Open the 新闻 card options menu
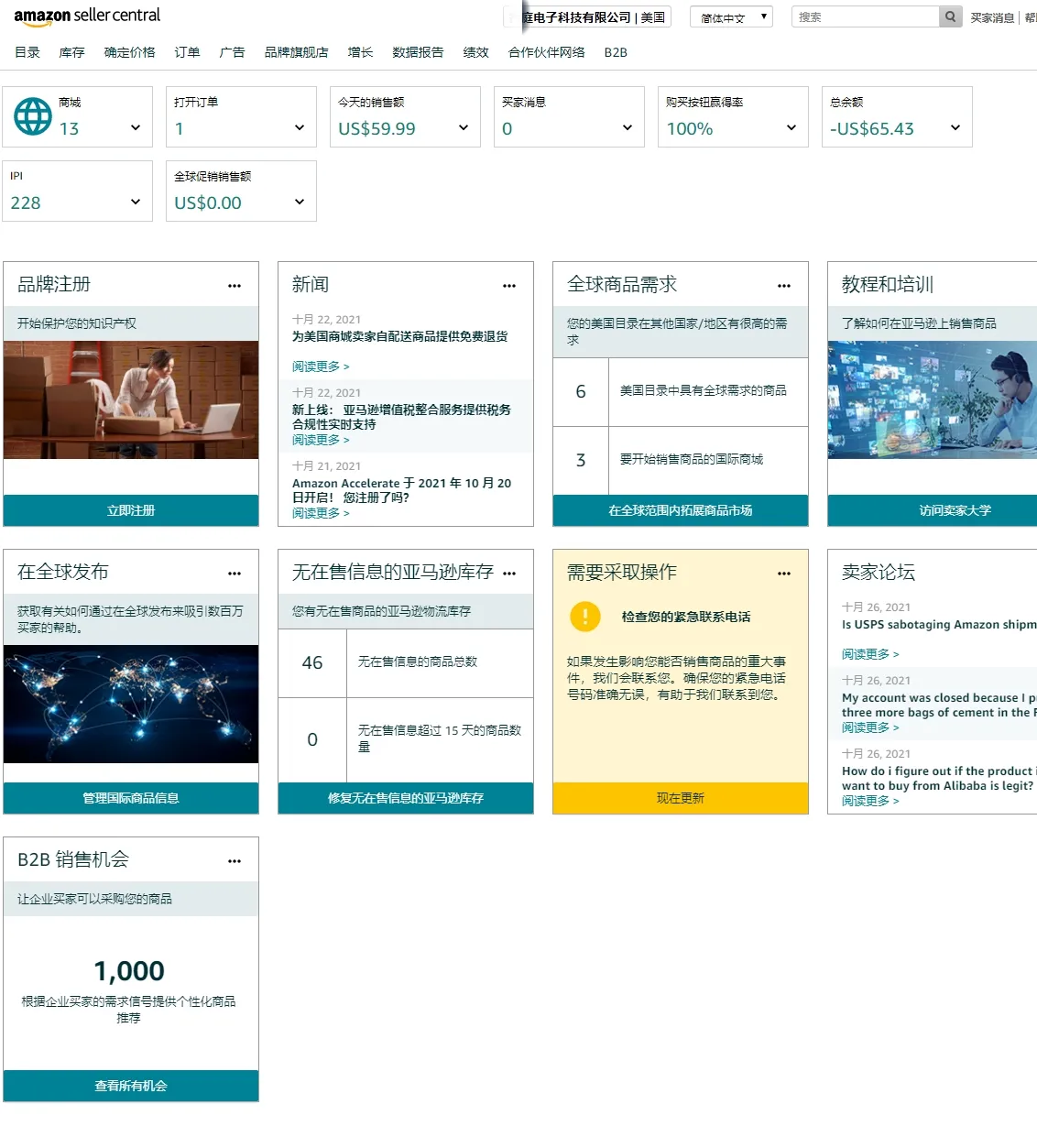The image size is (1037, 1148). [509, 286]
